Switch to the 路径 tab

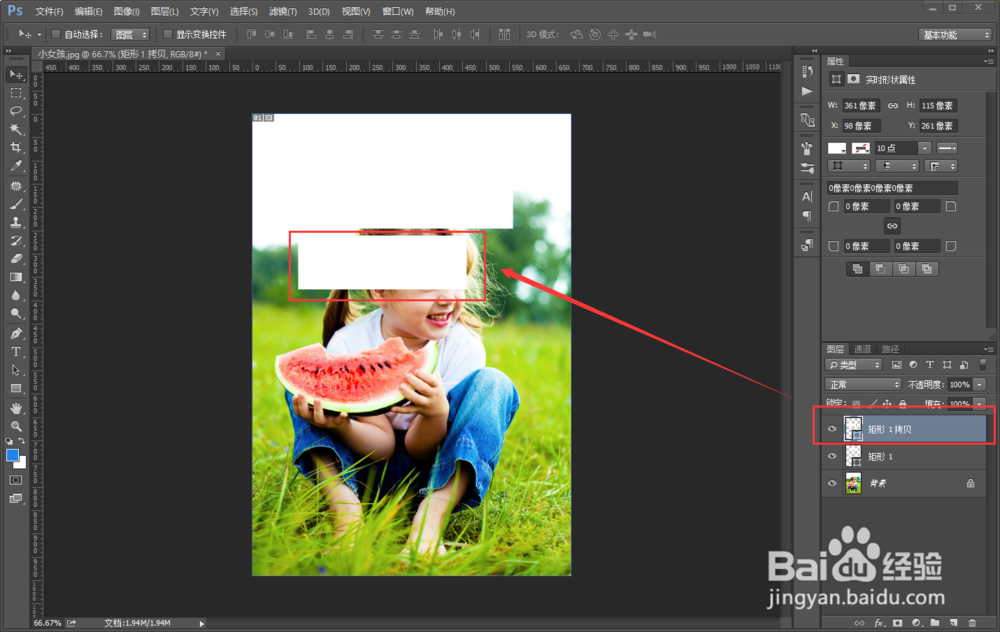(890, 349)
